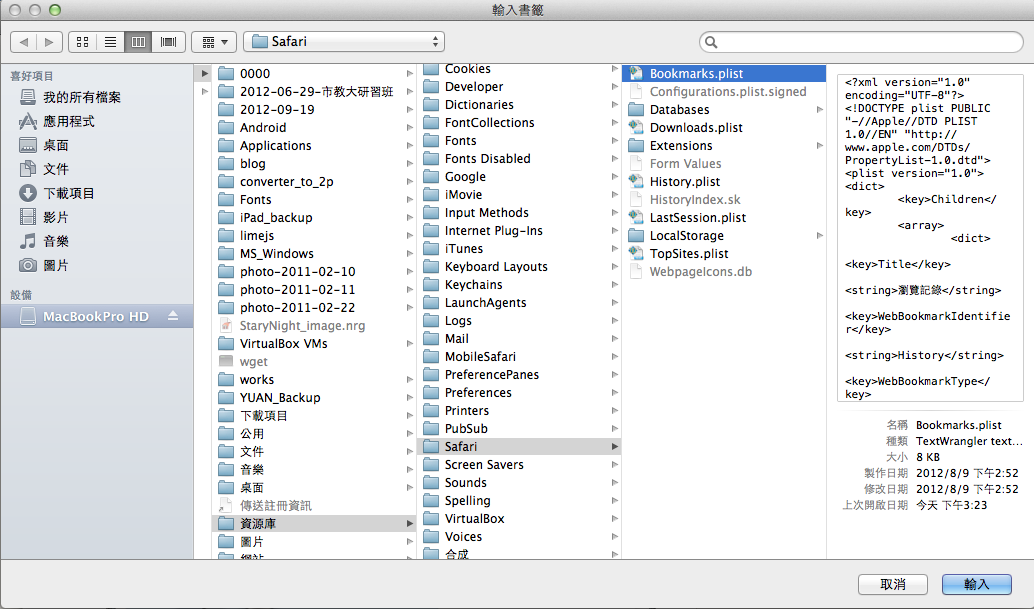Viewport: 1034px width, 609px height.
Task: Confirm import by clicking 輸入
Action: [x=976, y=584]
